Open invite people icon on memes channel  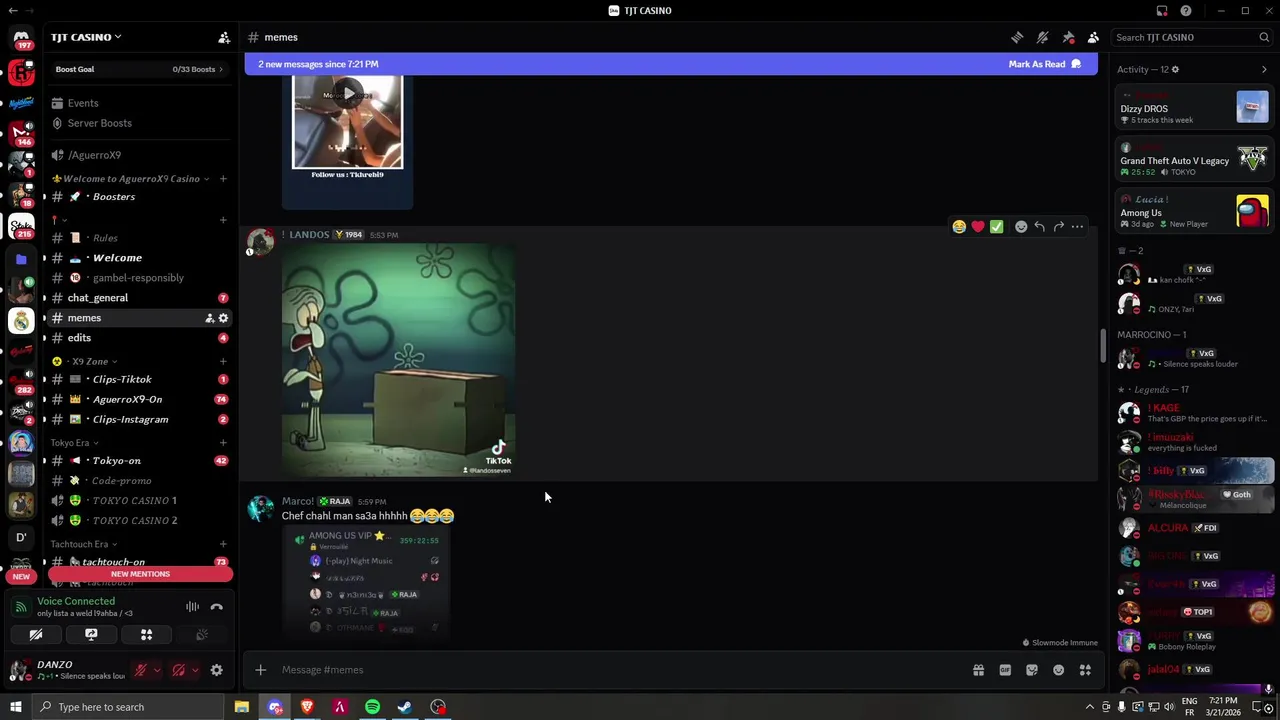[209, 318]
